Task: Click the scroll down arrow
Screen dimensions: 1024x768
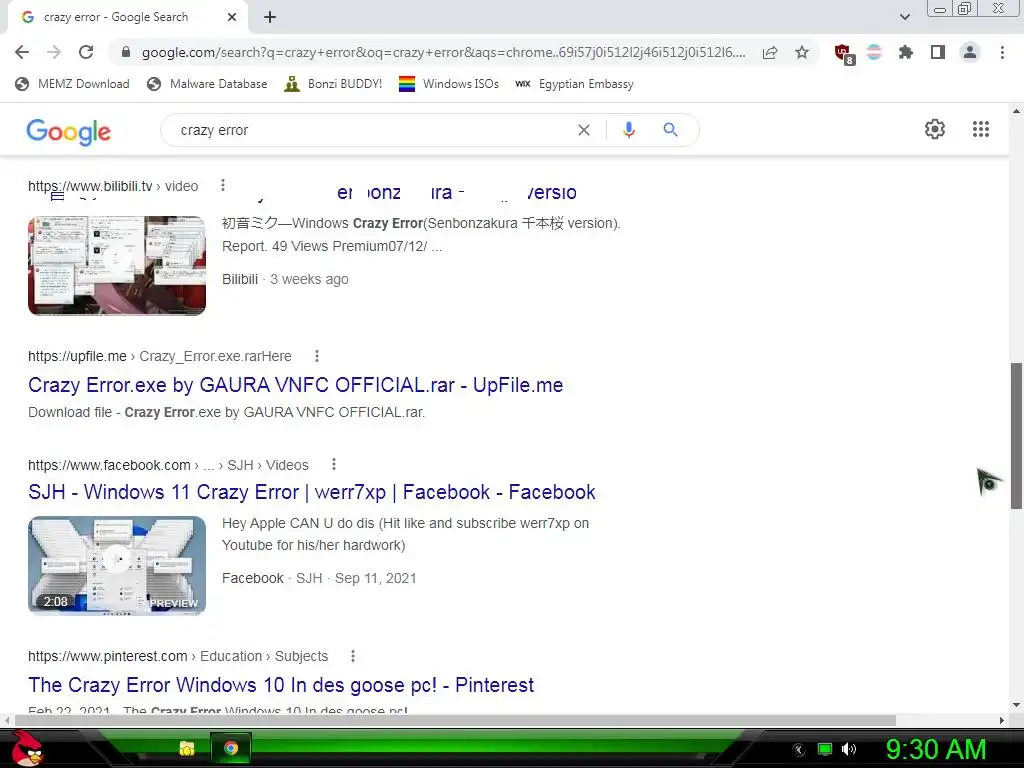Action: click(x=1016, y=705)
